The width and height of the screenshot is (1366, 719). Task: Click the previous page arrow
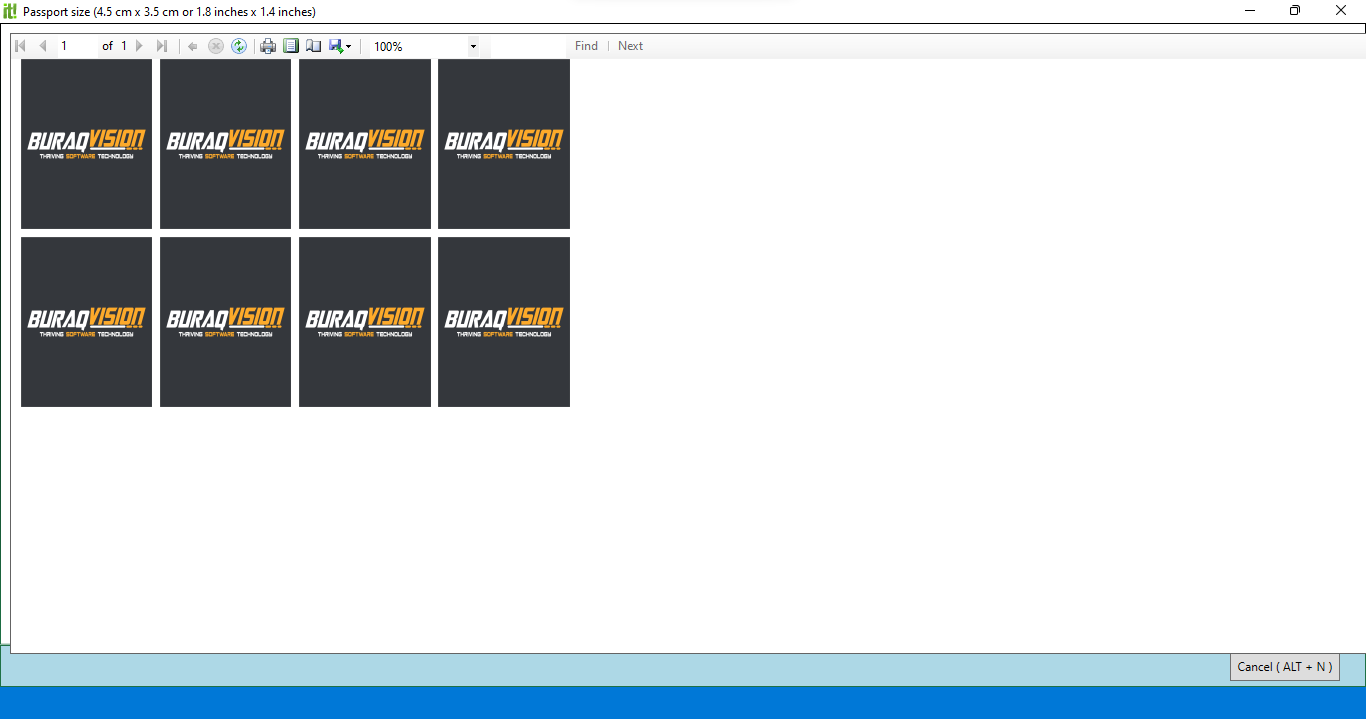pyautogui.click(x=42, y=46)
